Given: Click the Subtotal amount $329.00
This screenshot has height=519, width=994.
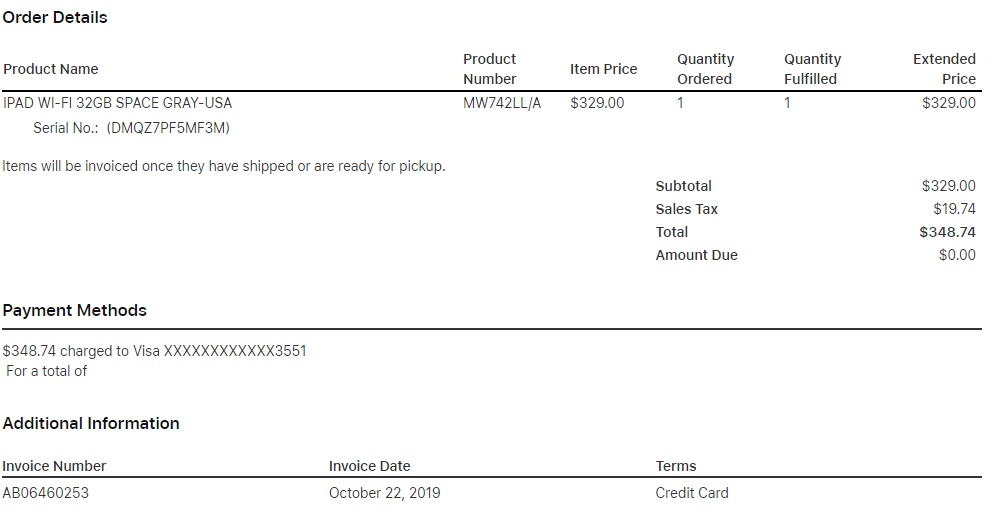Looking at the screenshot, I should point(948,186).
